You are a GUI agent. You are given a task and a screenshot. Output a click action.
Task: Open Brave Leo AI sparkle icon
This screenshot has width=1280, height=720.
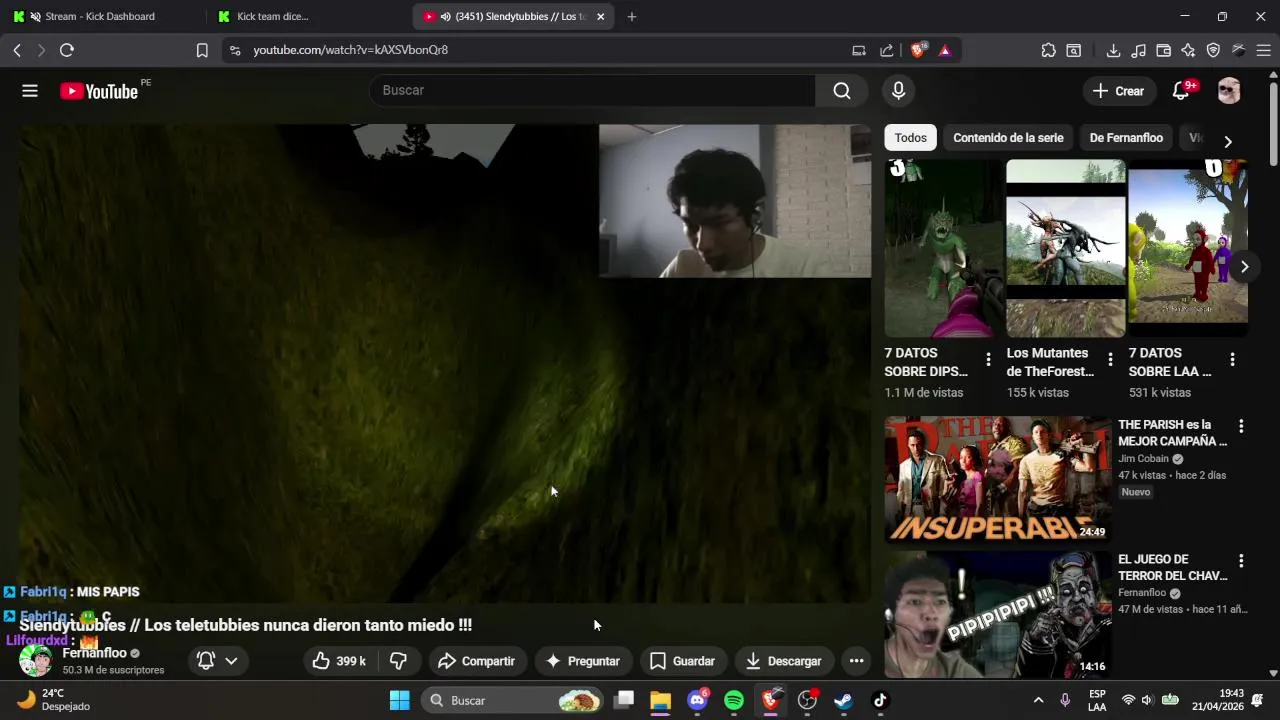tap(1188, 50)
